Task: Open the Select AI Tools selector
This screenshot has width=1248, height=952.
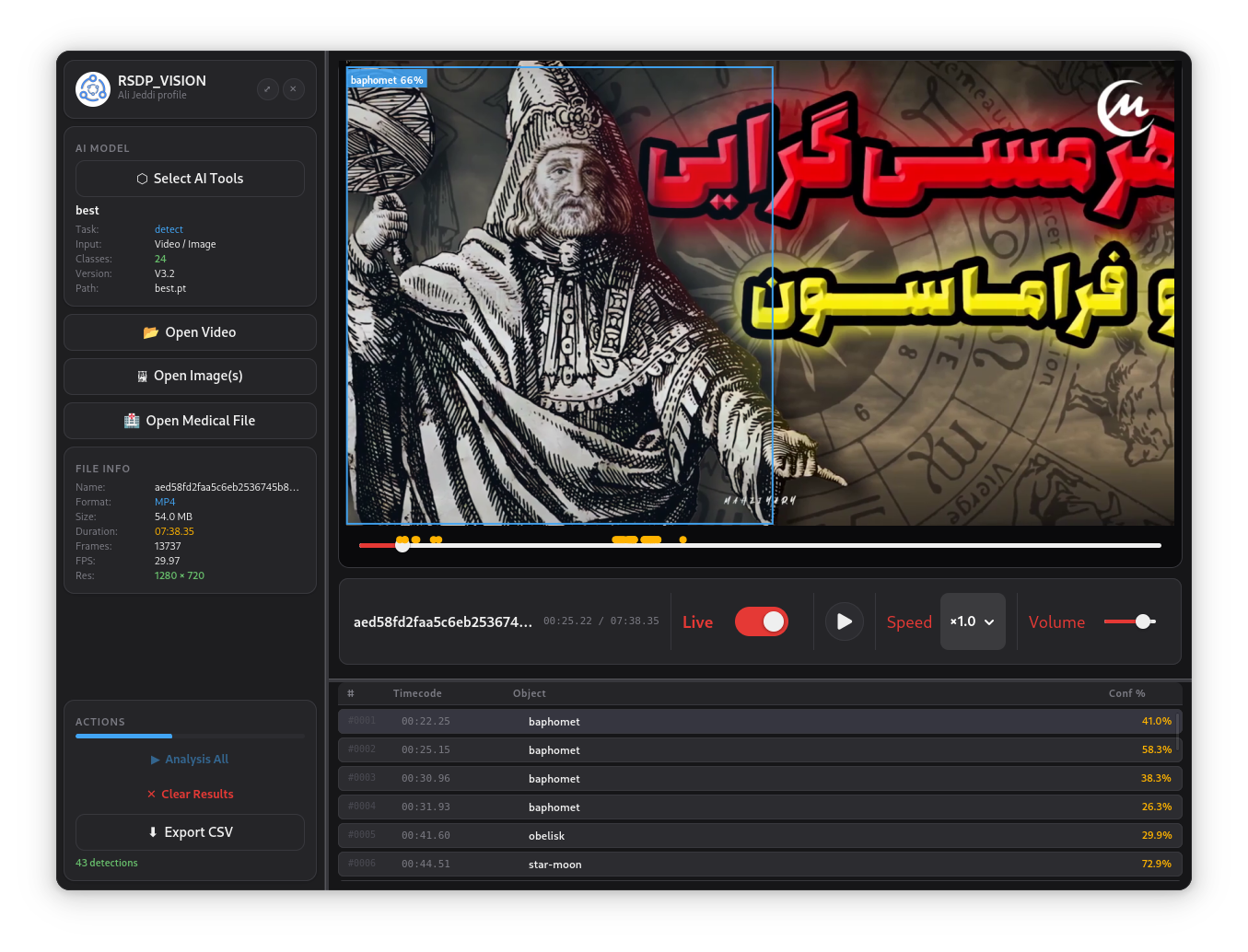Action: tap(190, 179)
